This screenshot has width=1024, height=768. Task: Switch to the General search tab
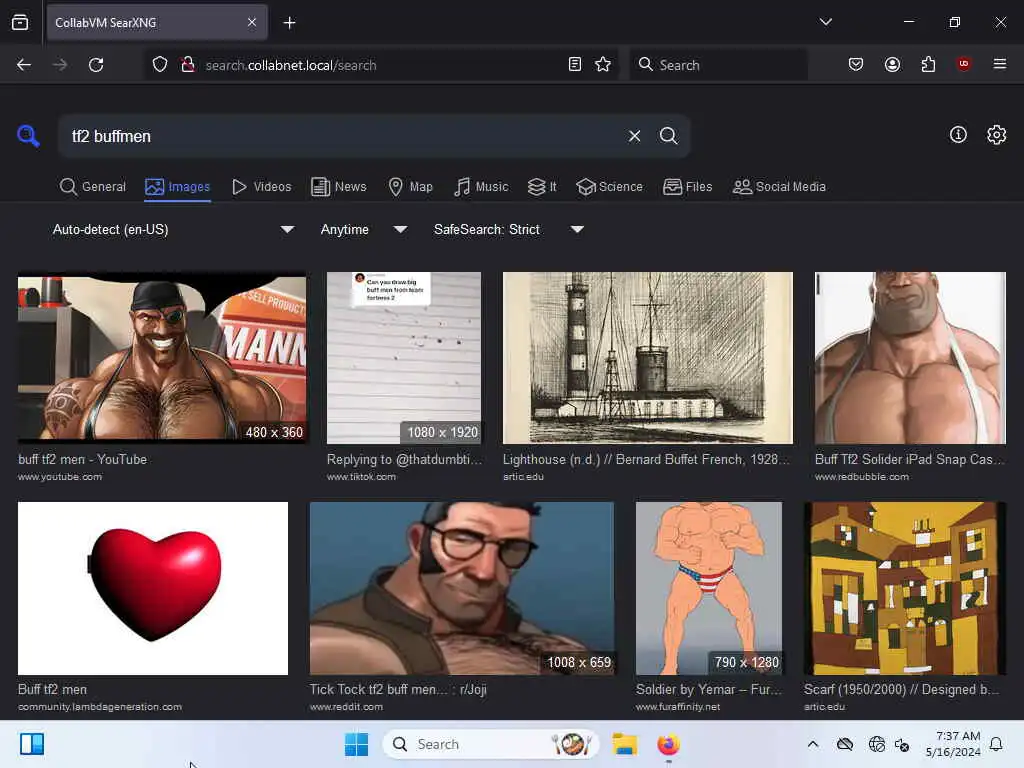click(93, 187)
